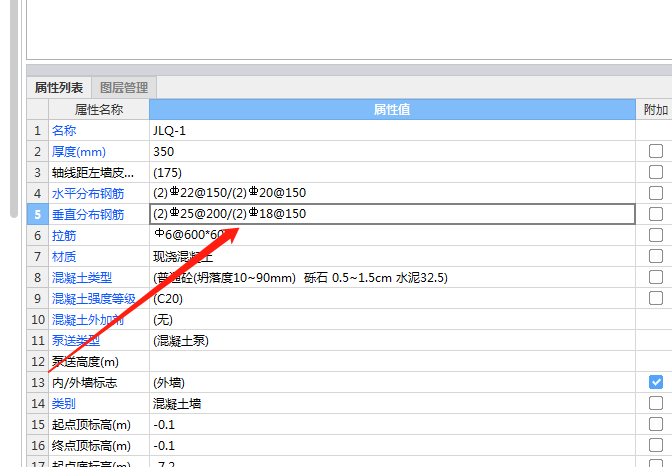Click the 水平分布钢筋 property name
672x467 pixels.
point(88,193)
